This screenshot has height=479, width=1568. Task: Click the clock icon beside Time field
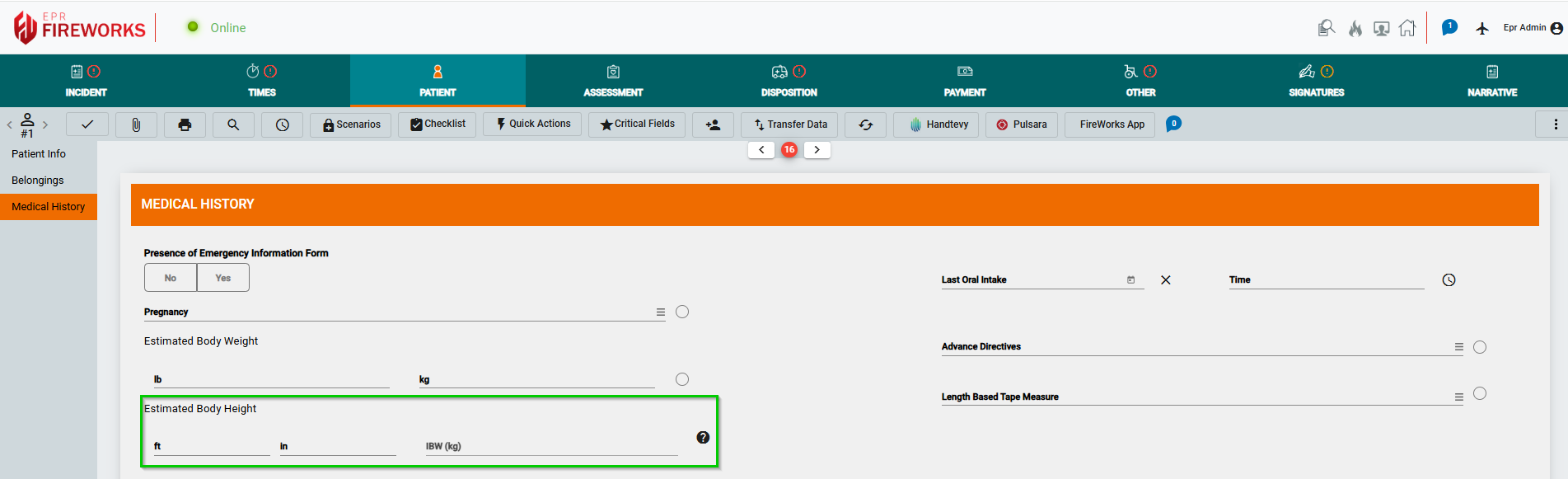(1449, 280)
